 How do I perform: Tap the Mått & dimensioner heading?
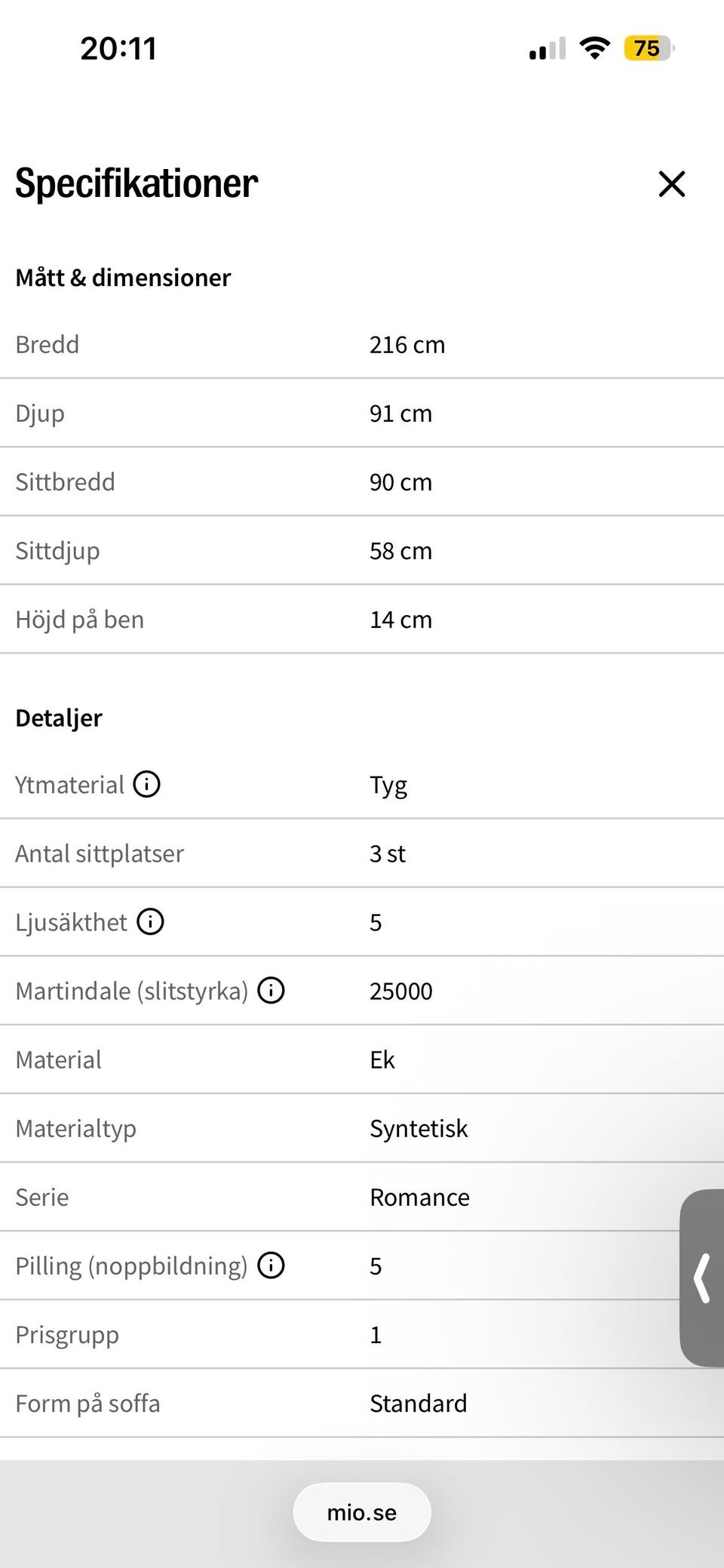[x=123, y=278]
